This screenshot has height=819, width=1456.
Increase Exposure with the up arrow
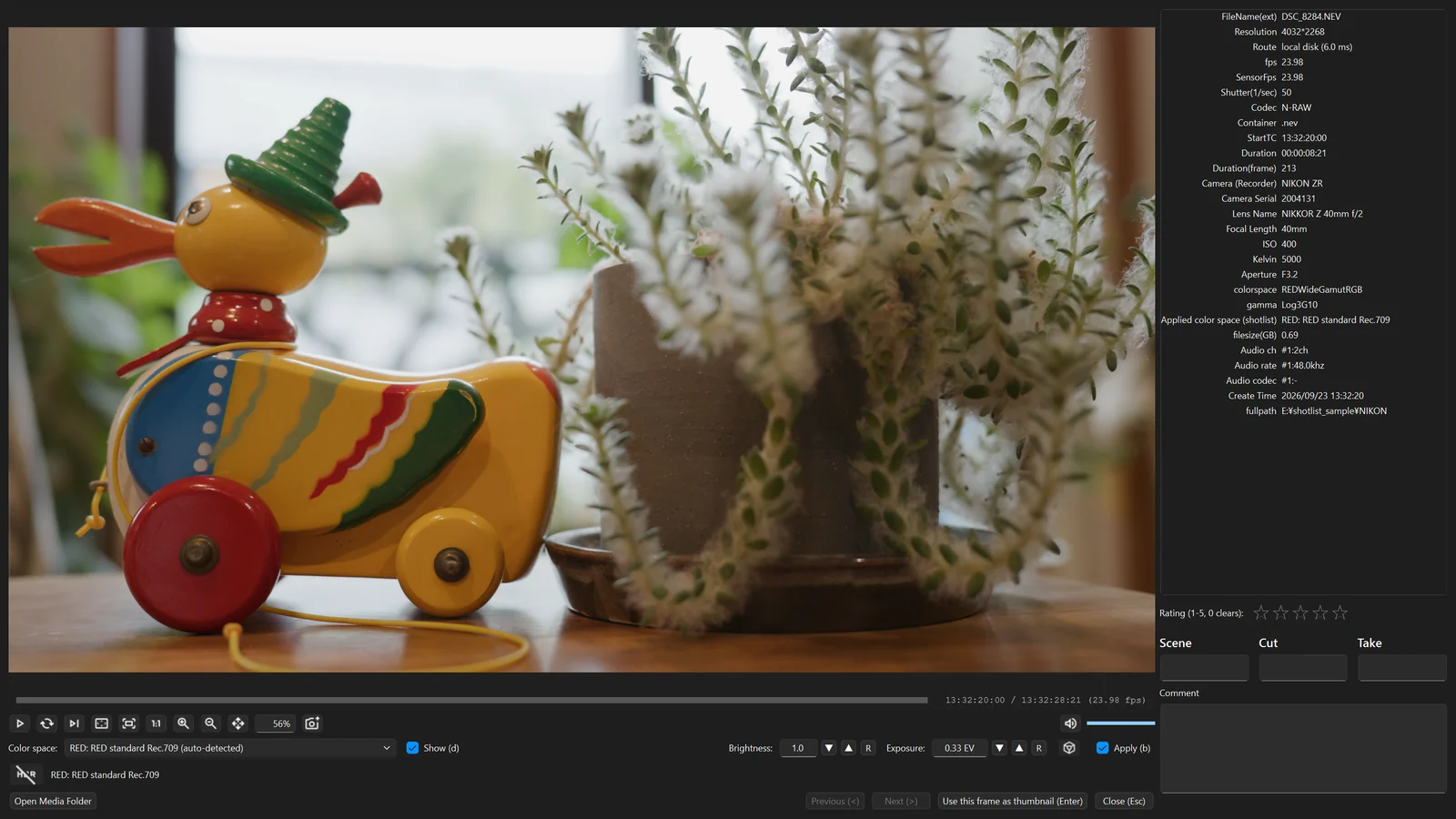pos(1019,748)
